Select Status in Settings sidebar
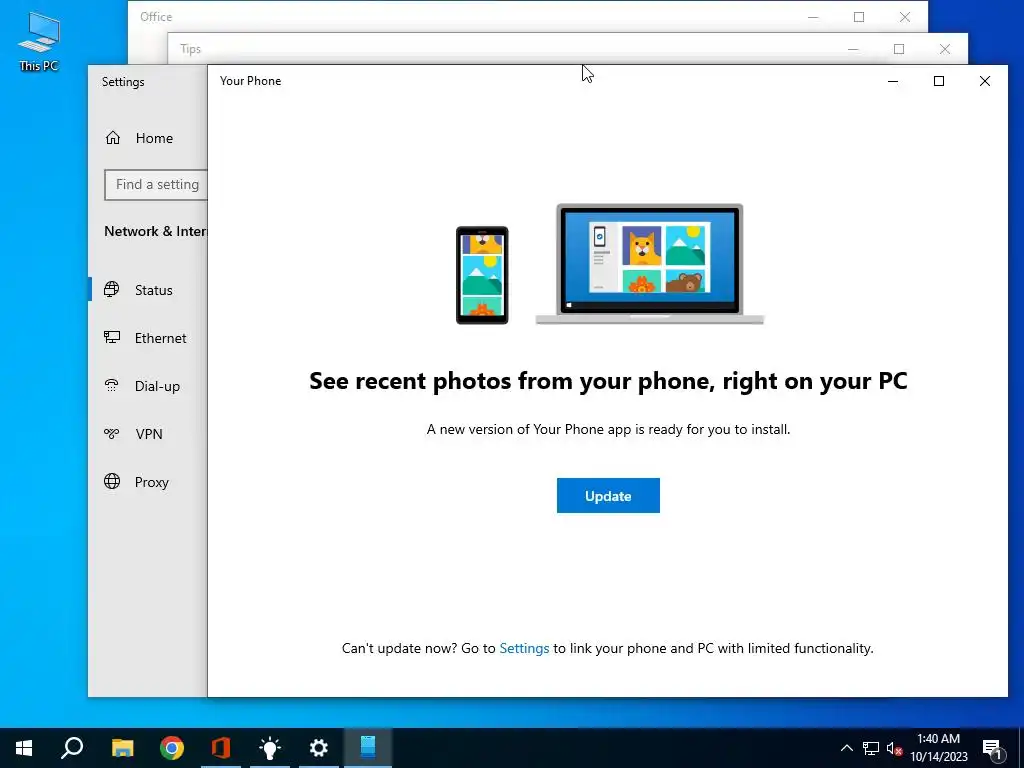The height and width of the screenshot is (768, 1024). tap(148, 290)
